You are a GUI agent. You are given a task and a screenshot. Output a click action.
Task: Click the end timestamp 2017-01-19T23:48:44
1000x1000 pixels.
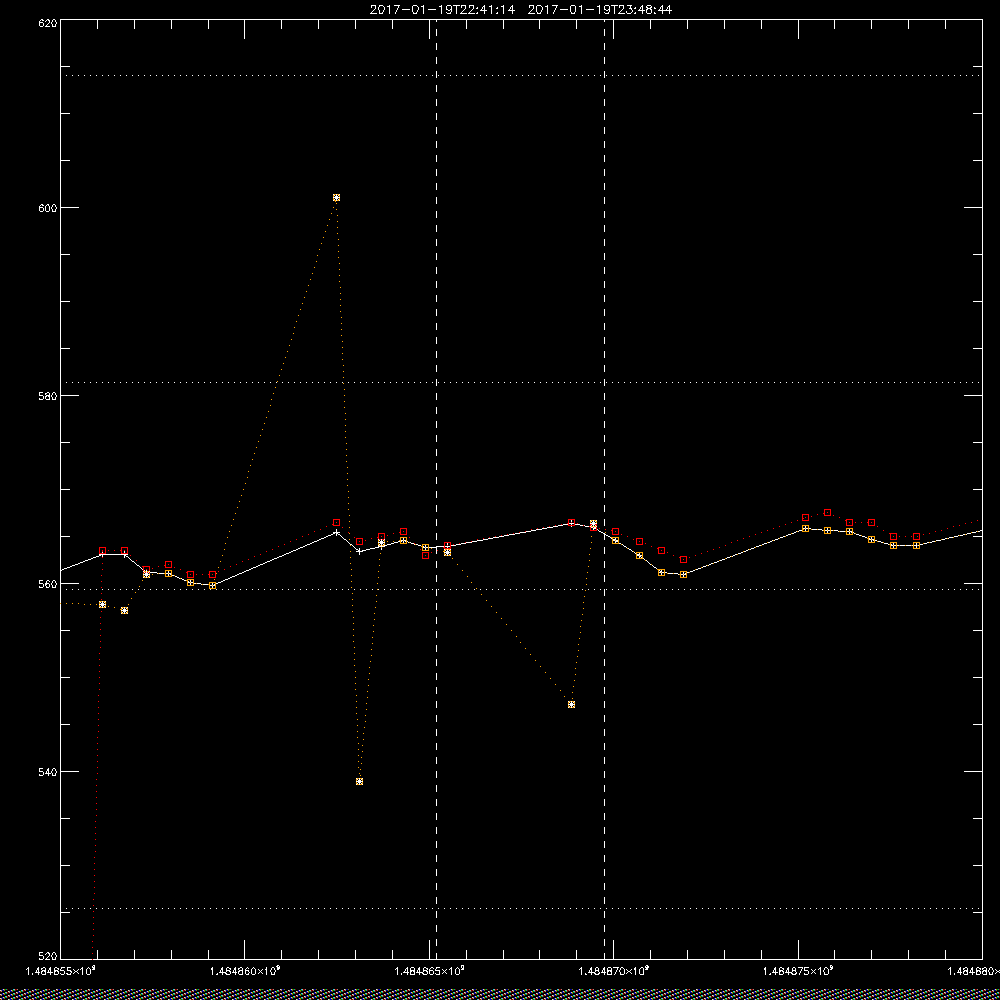[x=599, y=10]
